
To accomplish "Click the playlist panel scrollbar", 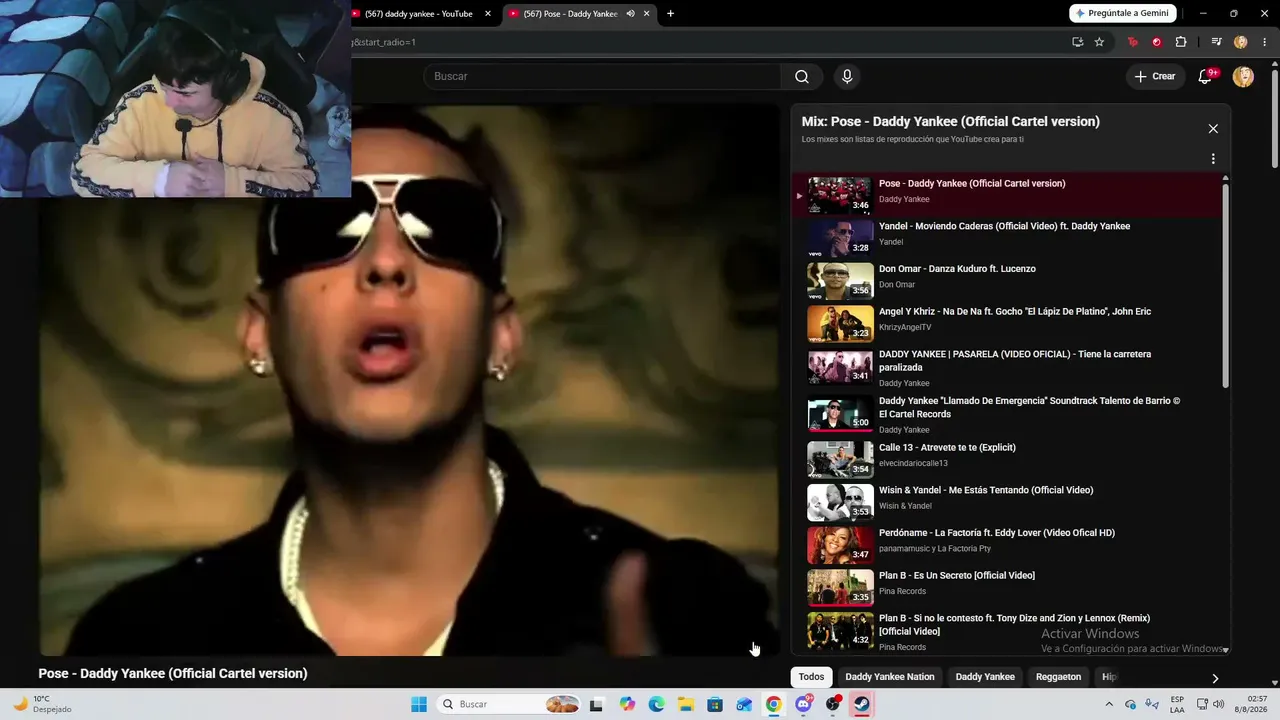I will [x=1225, y=285].
